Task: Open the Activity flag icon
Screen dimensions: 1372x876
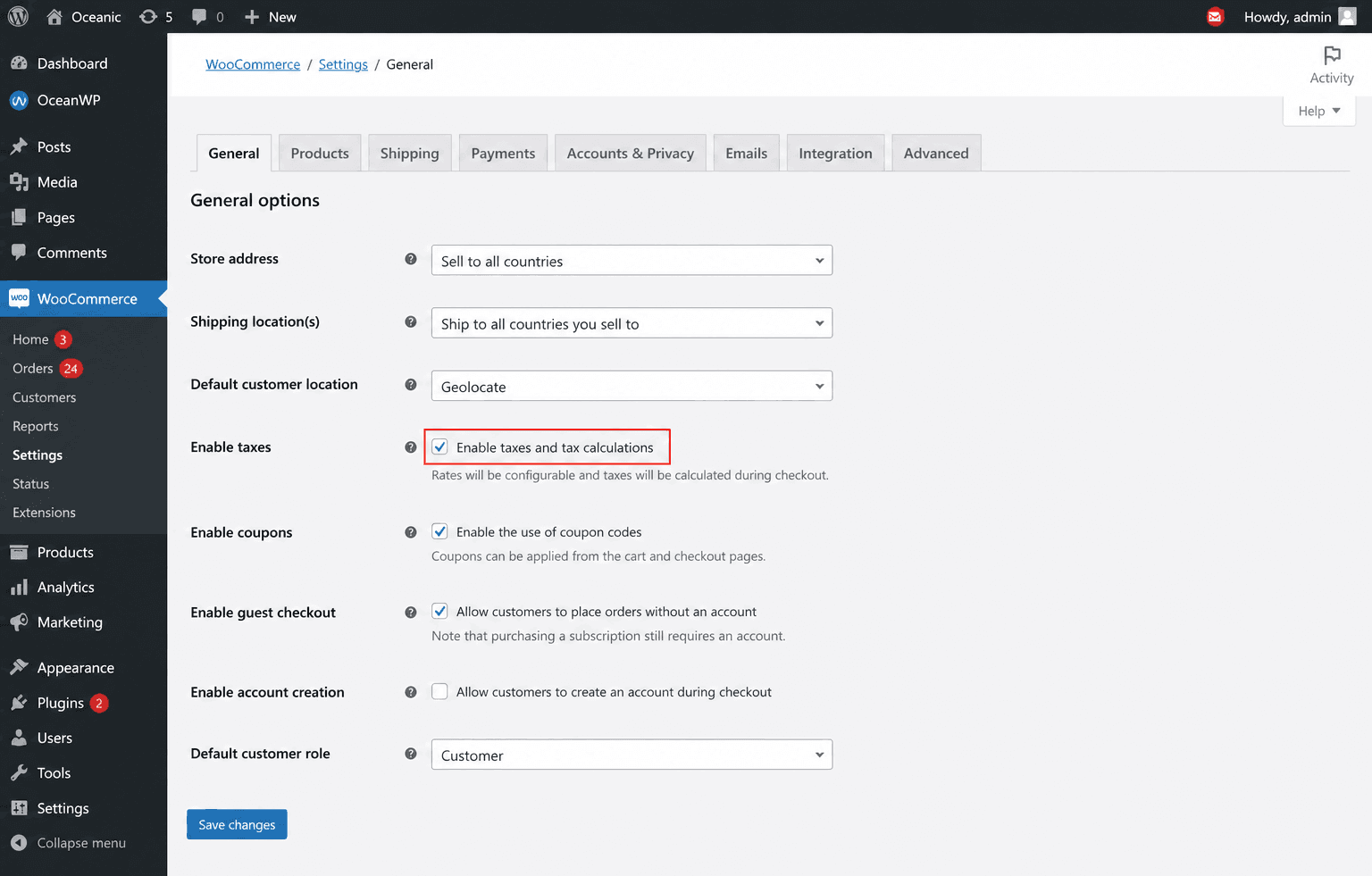Action: click(x=1332, y=55)
